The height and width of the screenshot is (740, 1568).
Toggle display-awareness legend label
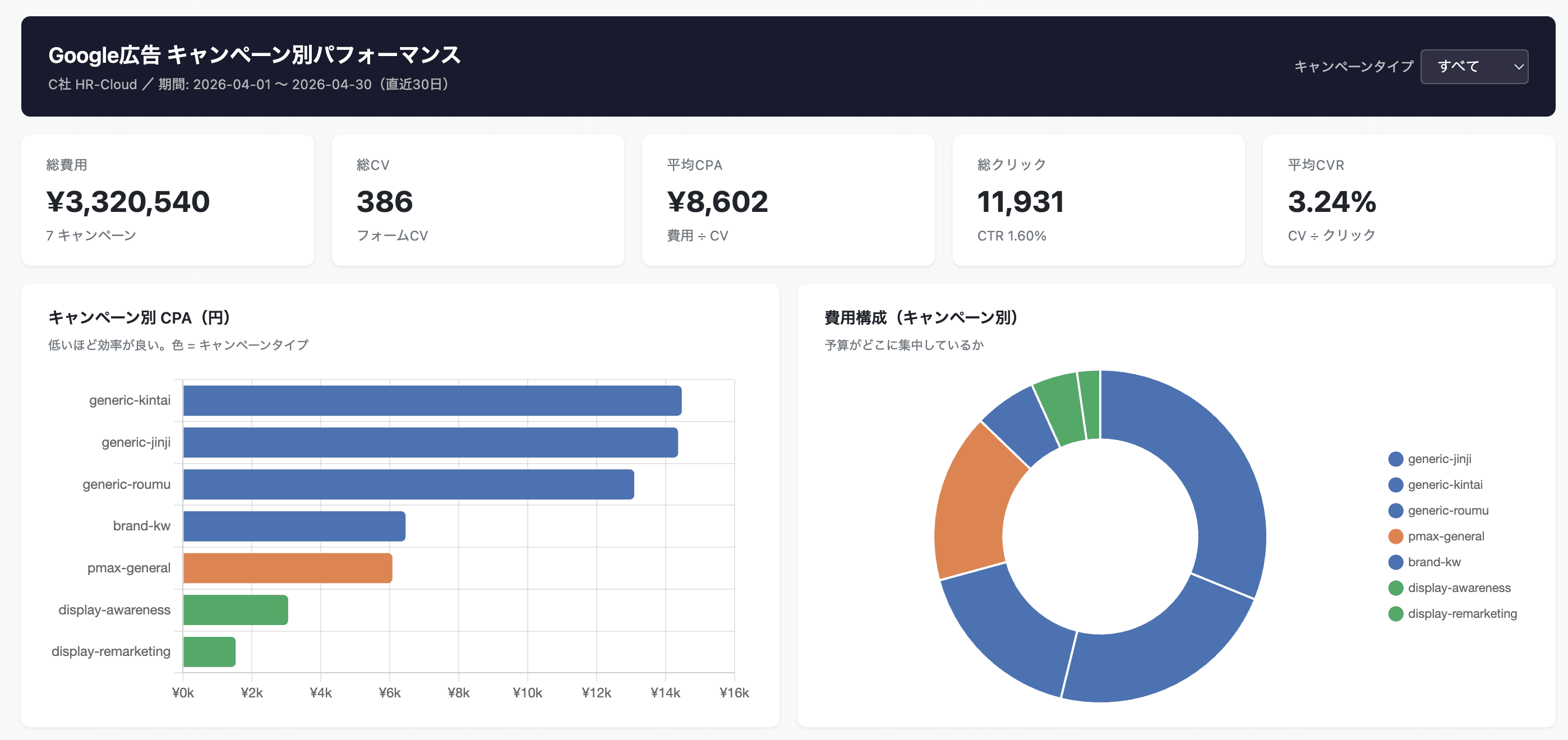(1459, 588)
